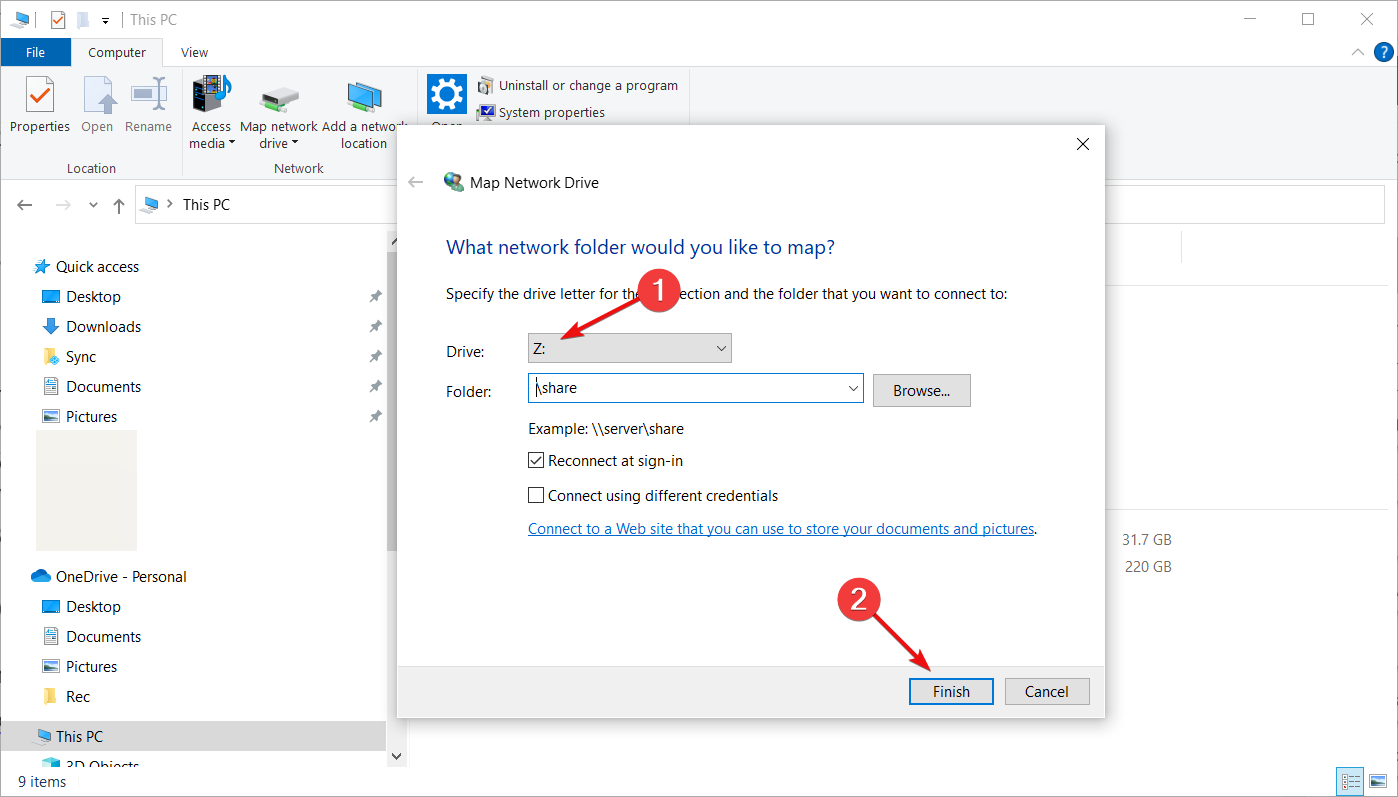
Task: Click the New folder icon in title bar
Action: click(x=83, y=19)
